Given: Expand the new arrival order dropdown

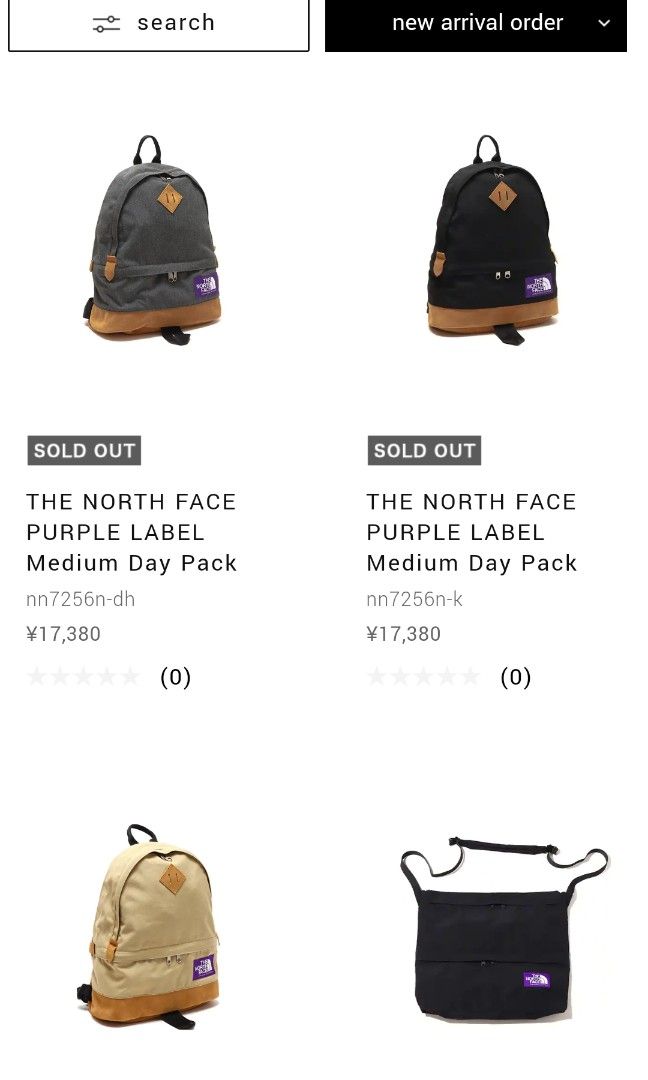Looking at the screenshot, I should [476, 24].
